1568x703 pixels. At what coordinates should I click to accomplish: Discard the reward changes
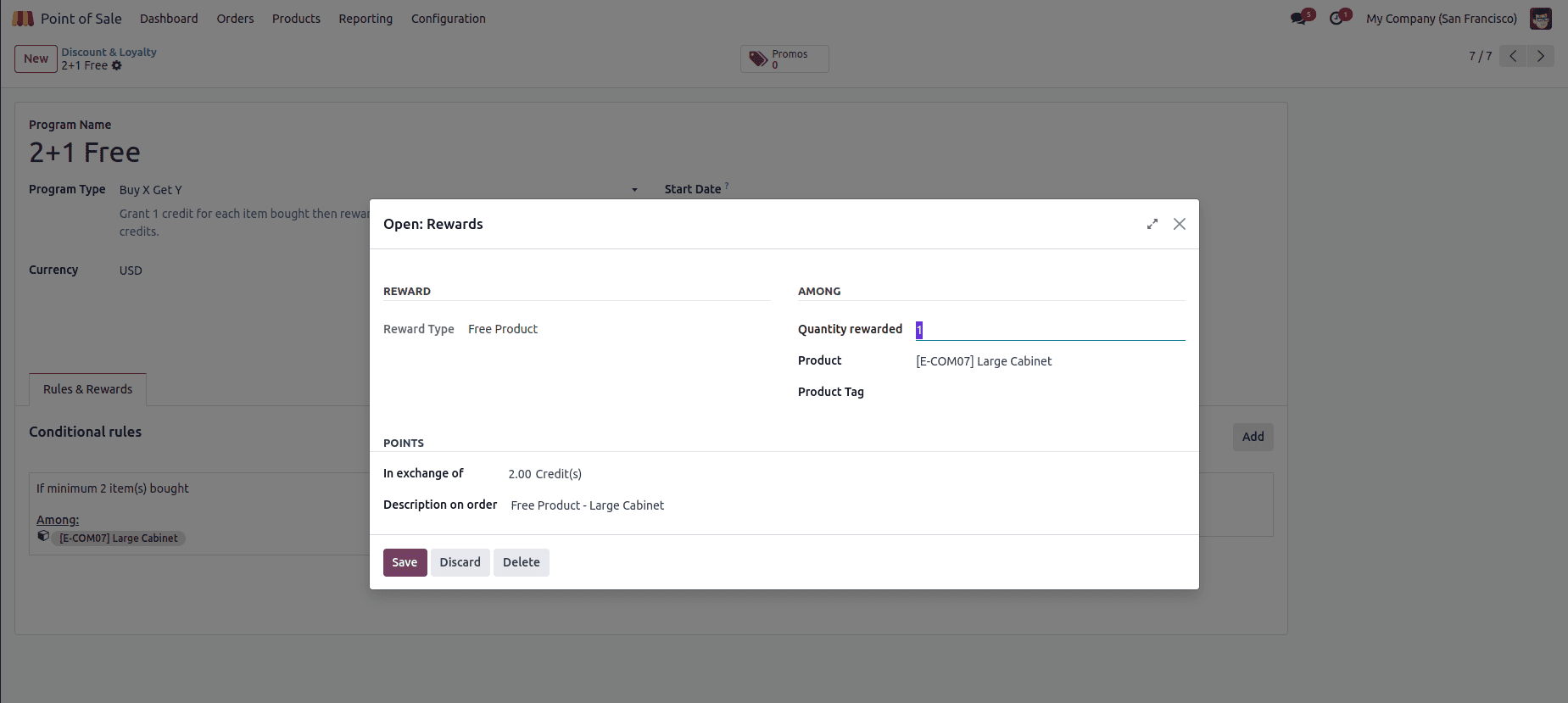click(460, 562)
